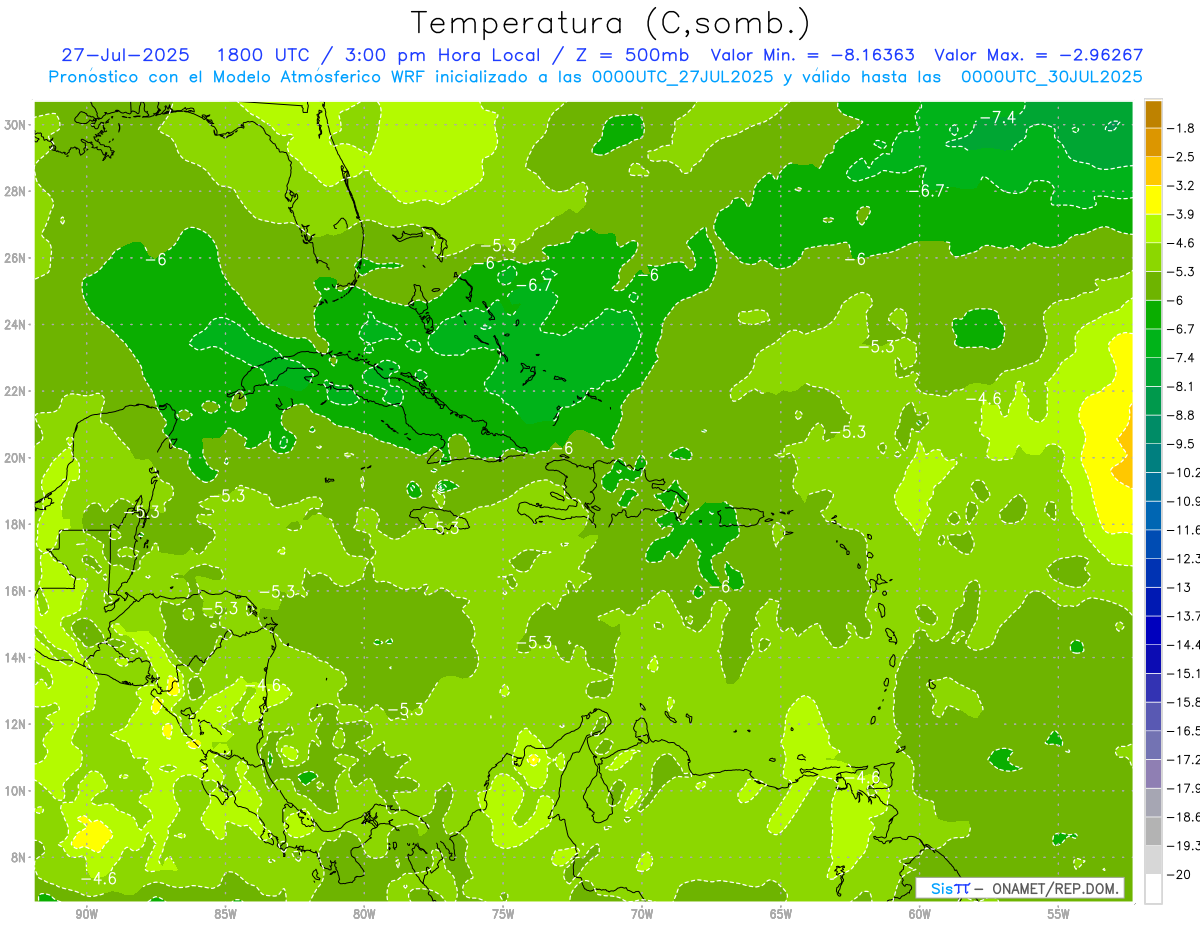
Task: Click the ONAMET/REP.DOM. credit box
Action: (1020, 888)
